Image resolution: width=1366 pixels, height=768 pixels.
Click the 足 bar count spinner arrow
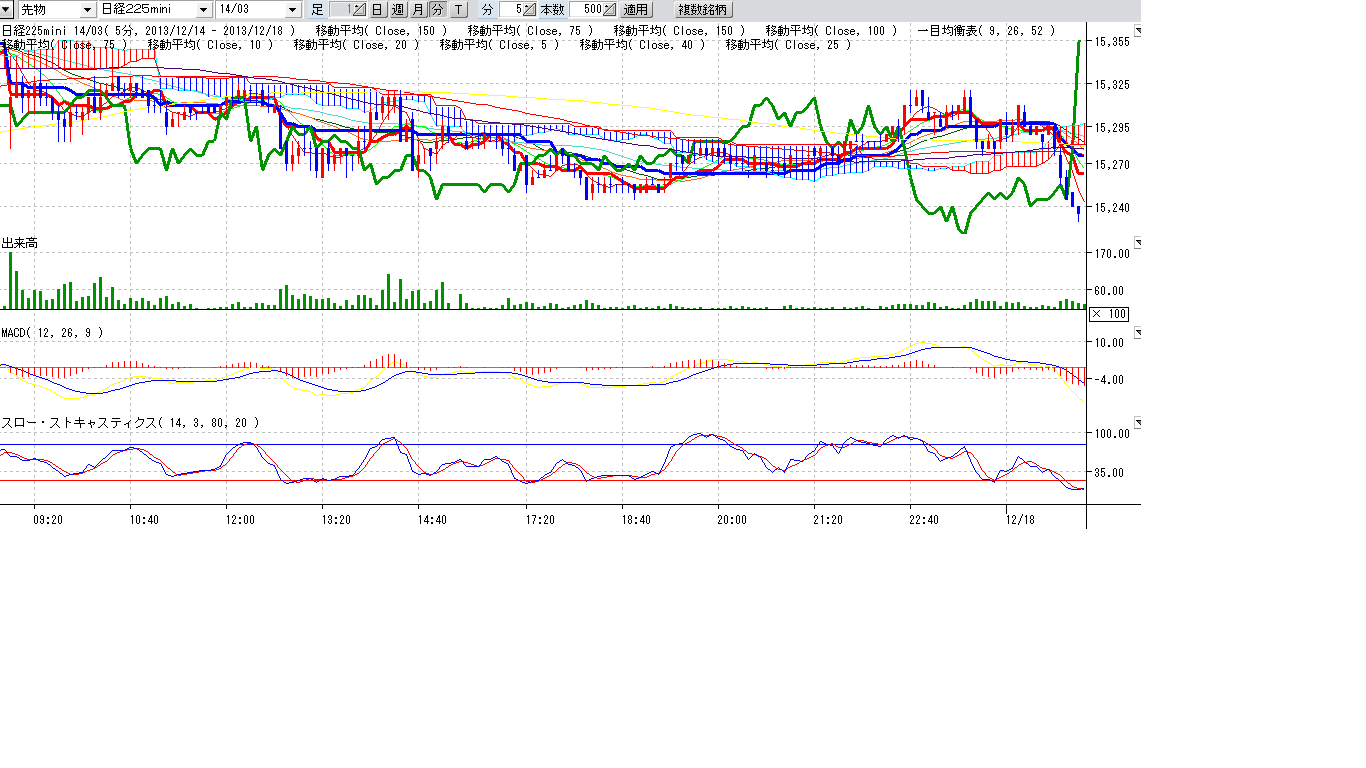click(x=358, y=9)
